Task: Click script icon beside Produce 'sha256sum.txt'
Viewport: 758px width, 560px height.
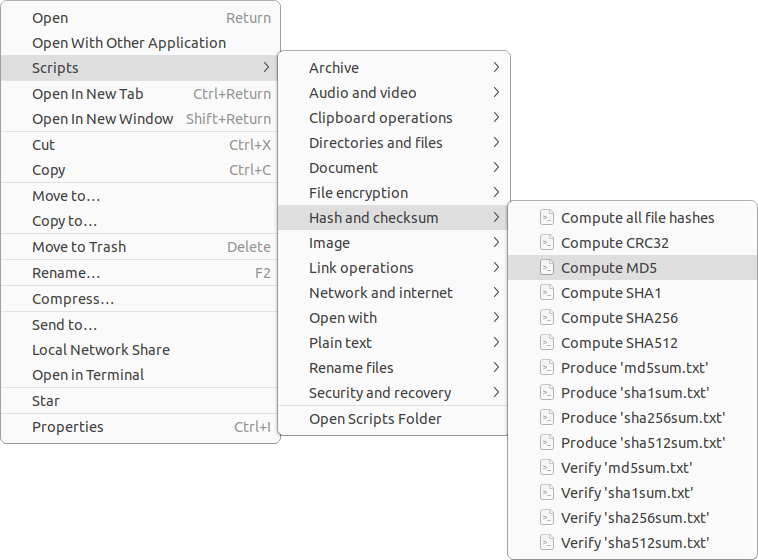Action: click(547, 418)
